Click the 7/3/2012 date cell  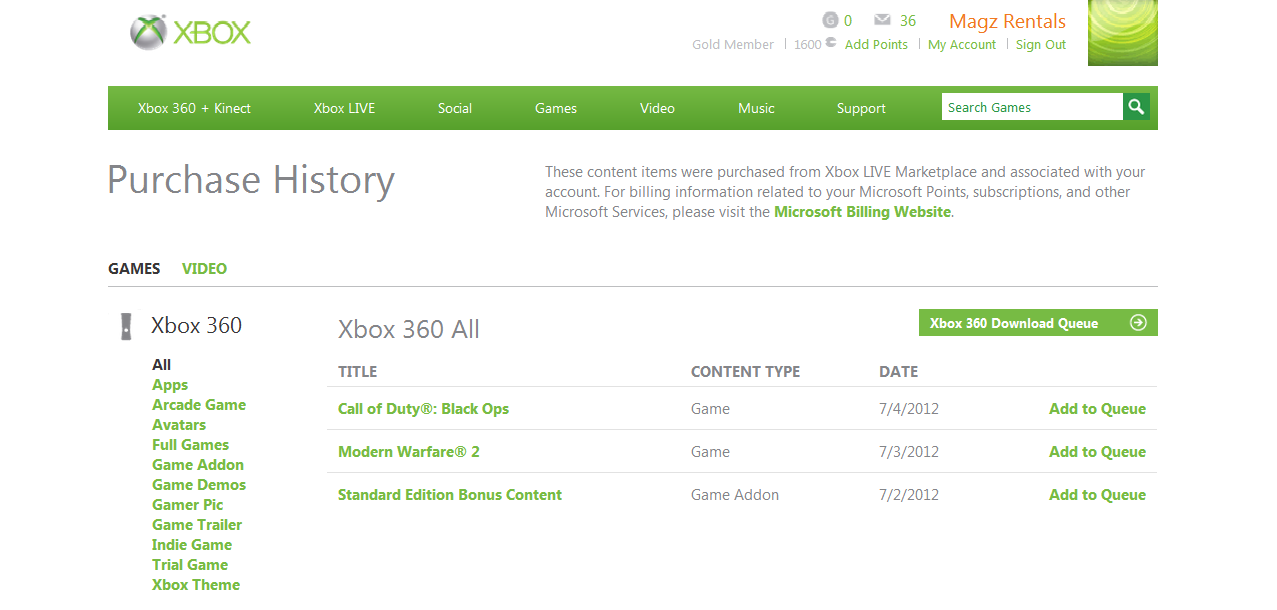[909, 451]
